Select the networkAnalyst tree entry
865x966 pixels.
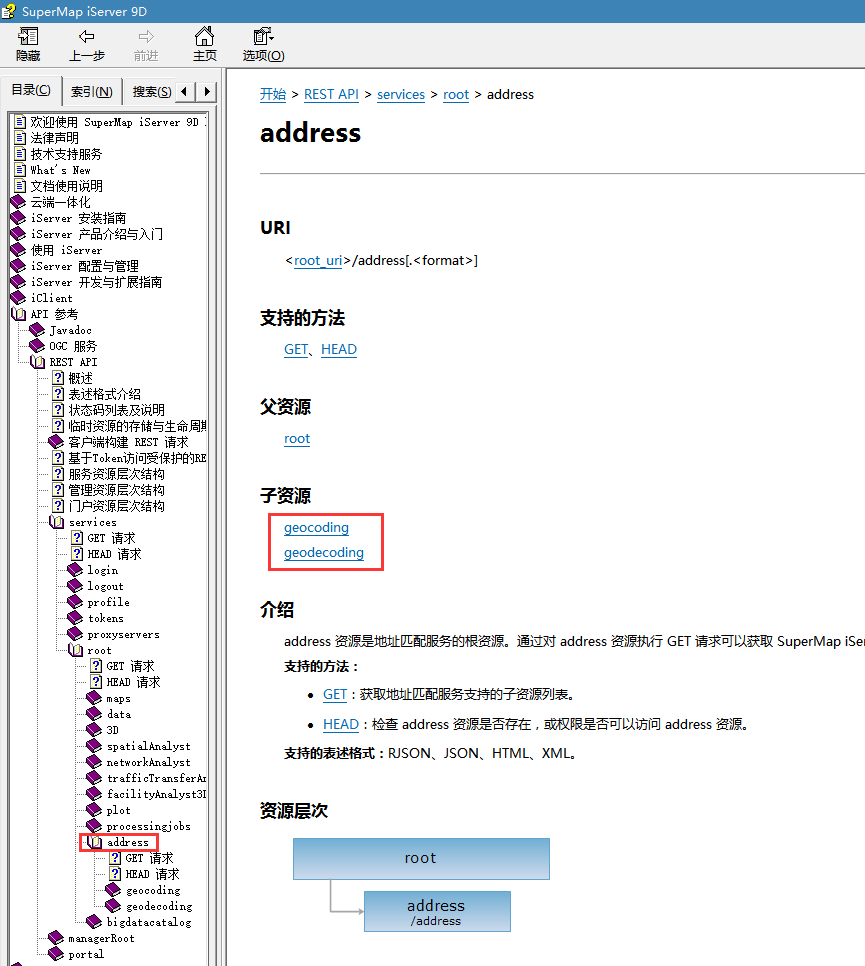148,762
